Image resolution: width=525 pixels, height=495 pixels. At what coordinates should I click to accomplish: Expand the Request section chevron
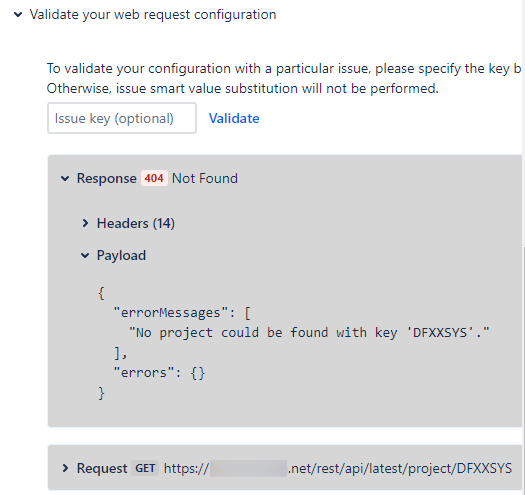click(65, 468)
